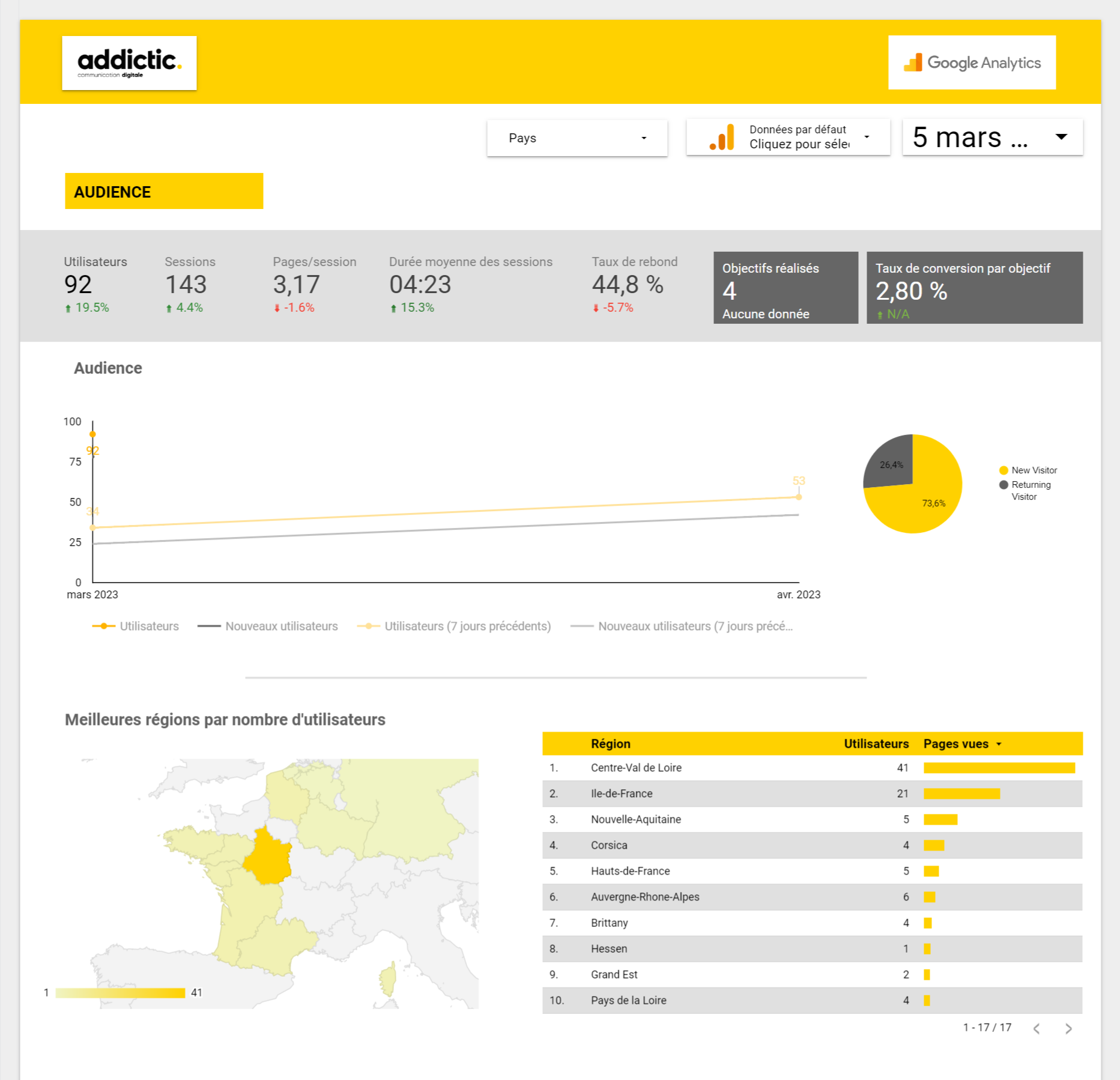Open the Pays filter dropdown
Viewport: 1120px width, 1080px height.
[577, 138]
